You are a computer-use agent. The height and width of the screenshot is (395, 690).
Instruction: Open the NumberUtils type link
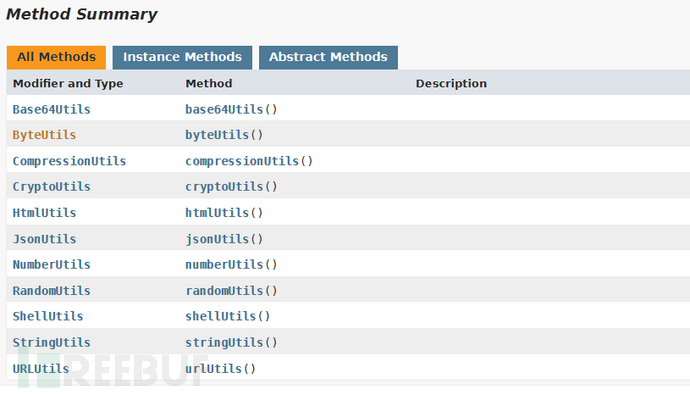coord(51,265)
